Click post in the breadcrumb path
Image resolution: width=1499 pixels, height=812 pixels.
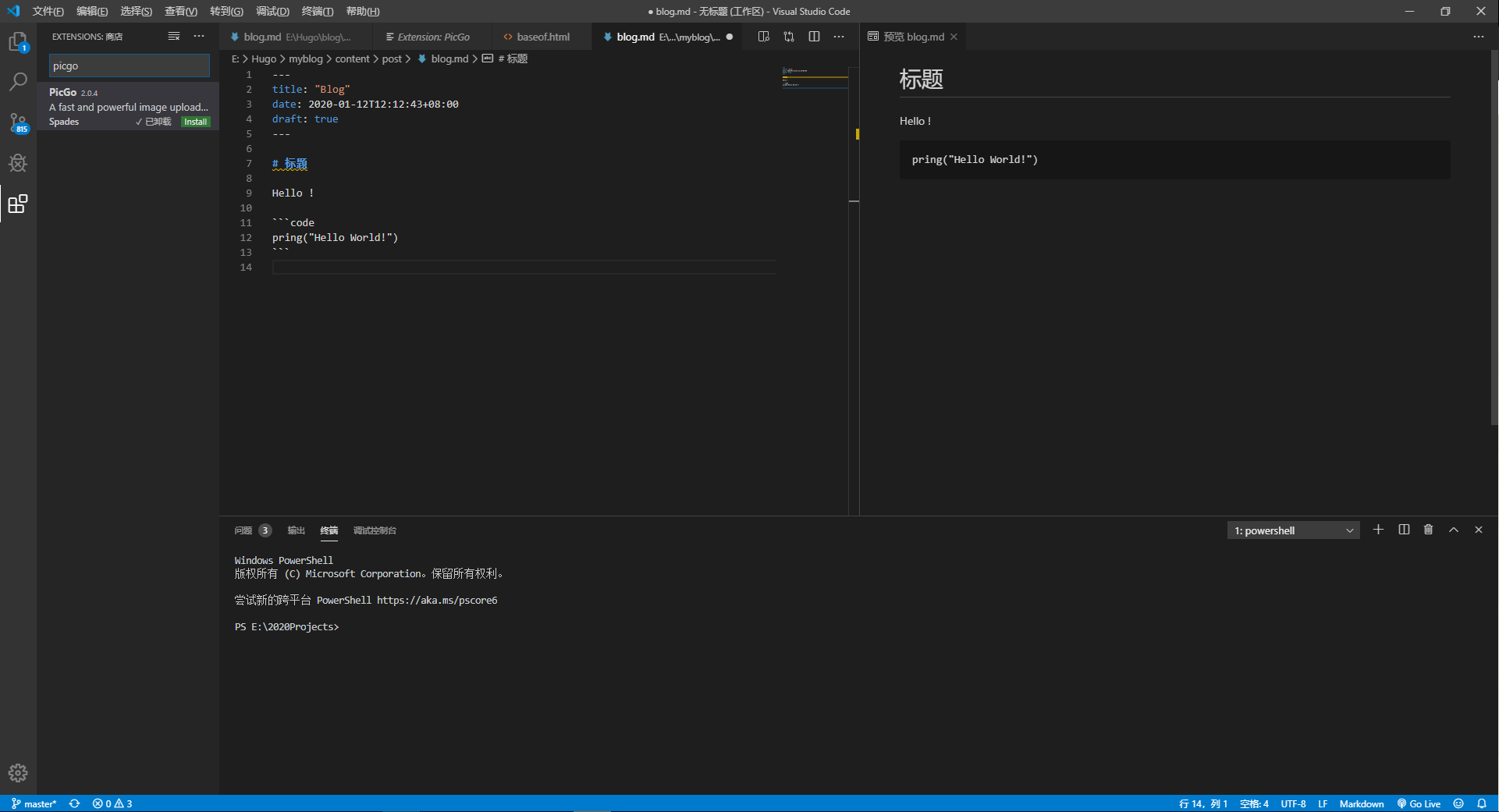pos(392,59)
